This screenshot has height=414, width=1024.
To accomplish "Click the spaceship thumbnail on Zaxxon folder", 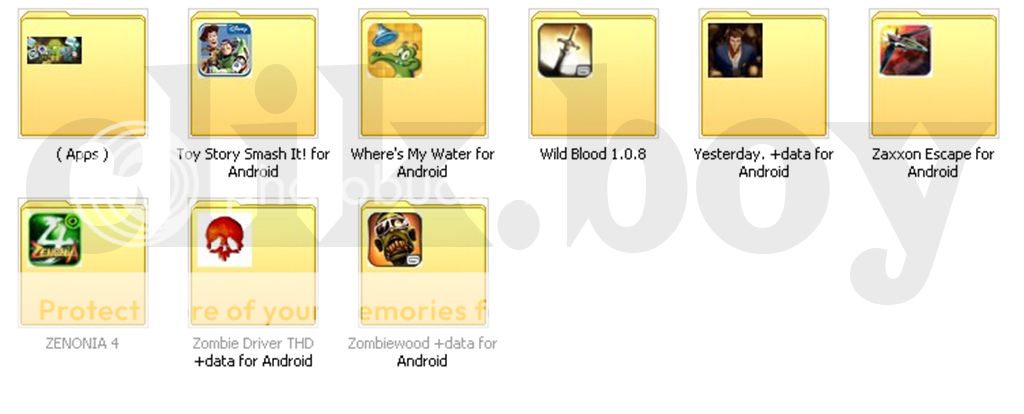I will 905,50.
